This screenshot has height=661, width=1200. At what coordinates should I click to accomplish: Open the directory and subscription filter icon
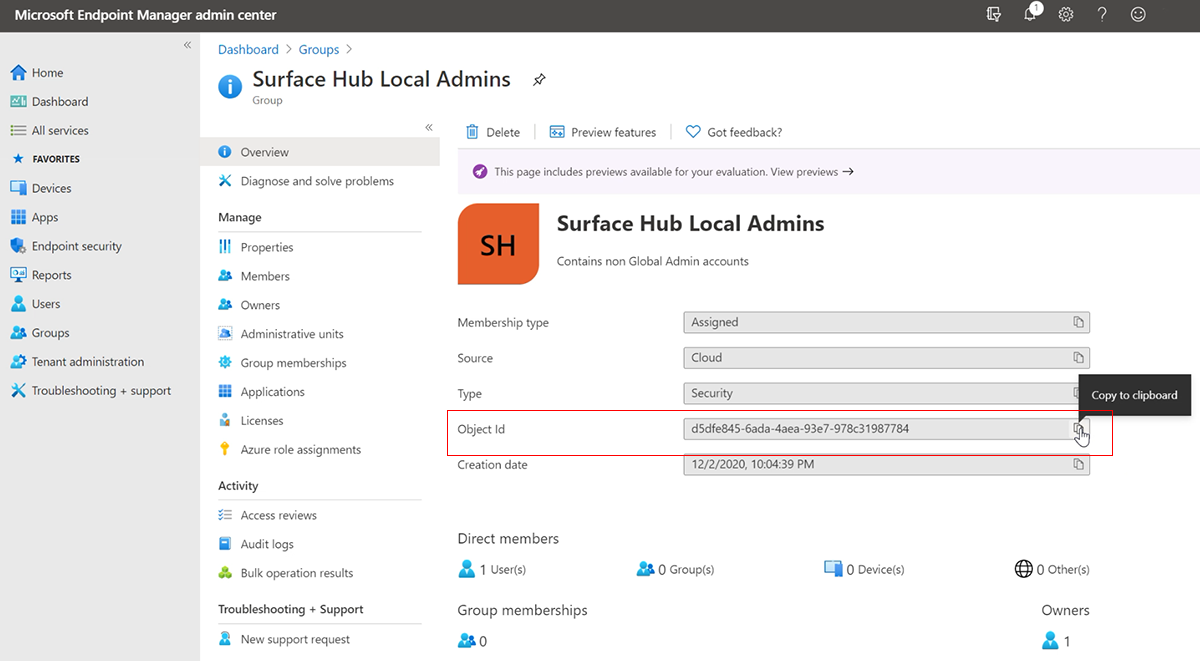[993, 15]
